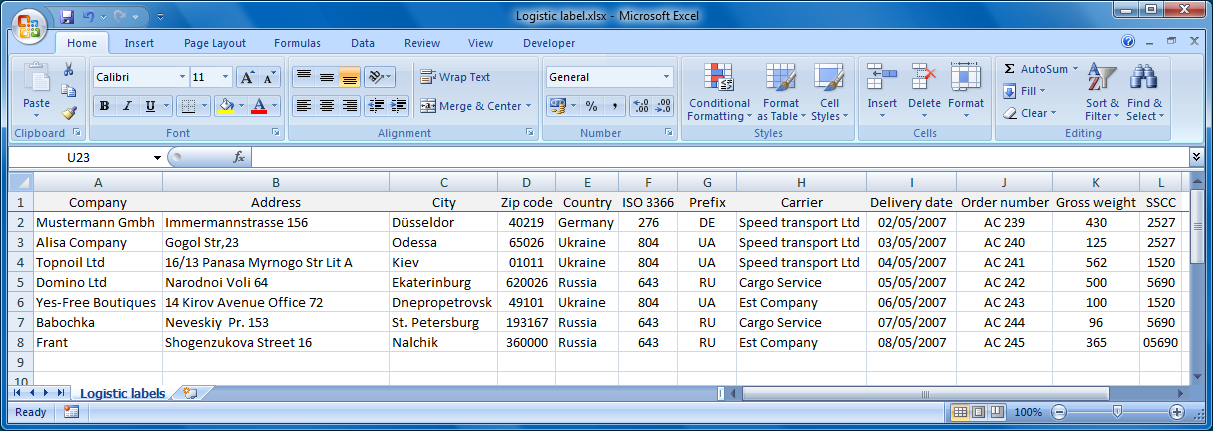Activate the Format Painter brush
Screen dimensions: 1213x431
pos(69,113)
